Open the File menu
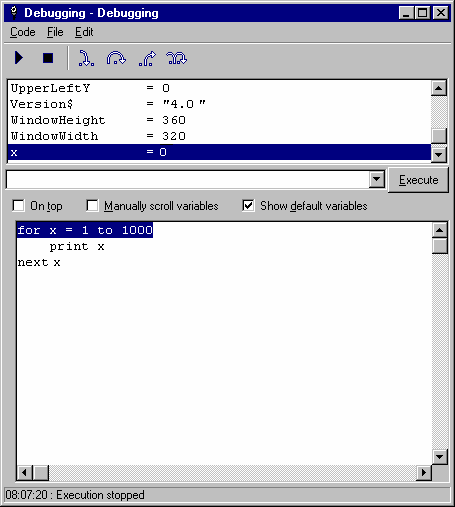The image size is (455, 507). (55, 32)
